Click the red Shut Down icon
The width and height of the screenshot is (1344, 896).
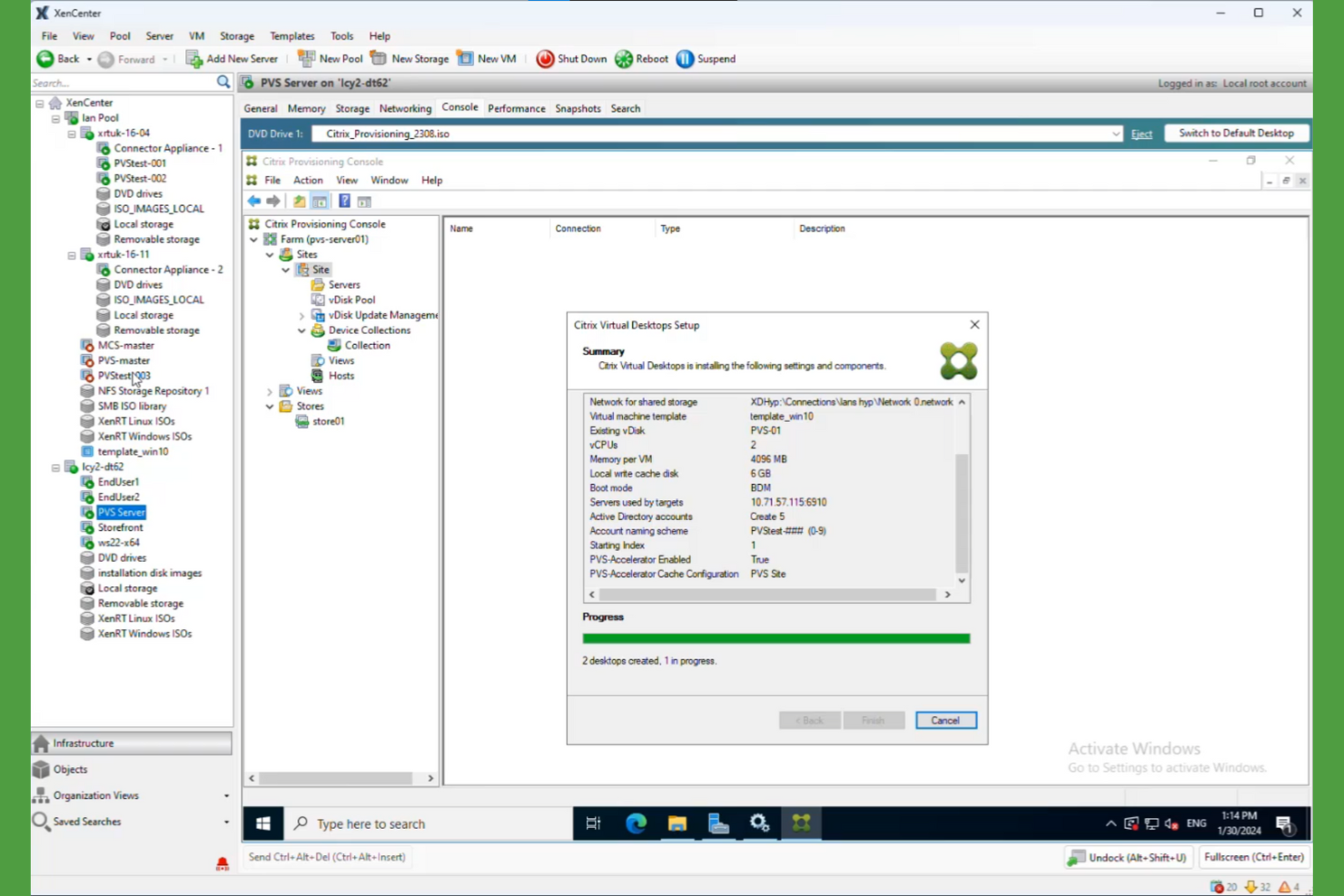(545, 59)
